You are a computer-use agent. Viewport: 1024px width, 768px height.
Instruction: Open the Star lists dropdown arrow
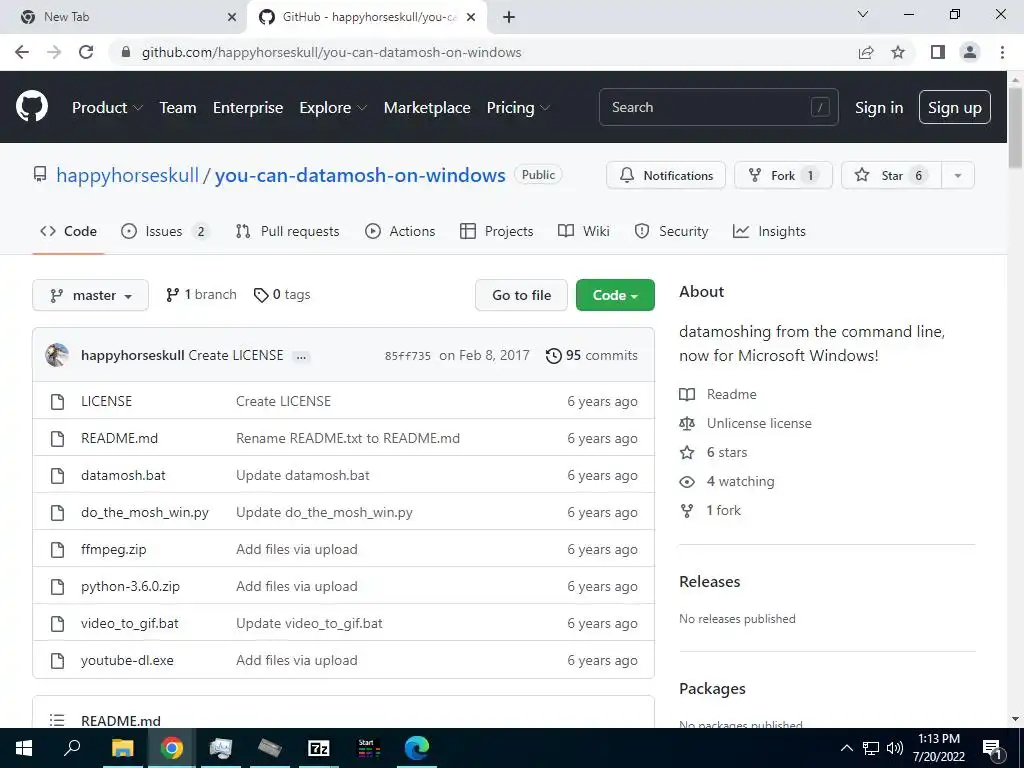click(x=958, y=175)
